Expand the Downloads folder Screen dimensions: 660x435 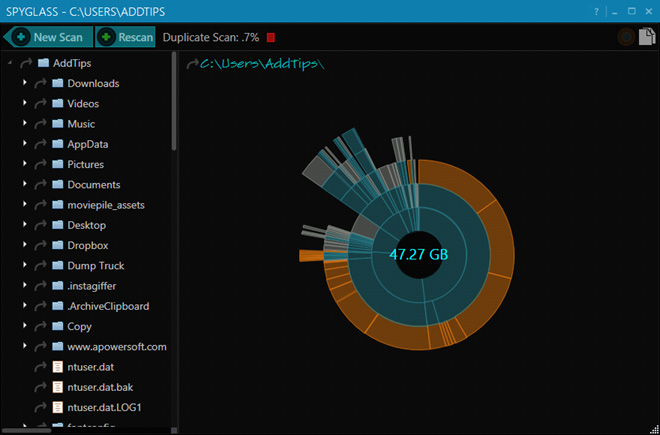[x=25, y=83]
